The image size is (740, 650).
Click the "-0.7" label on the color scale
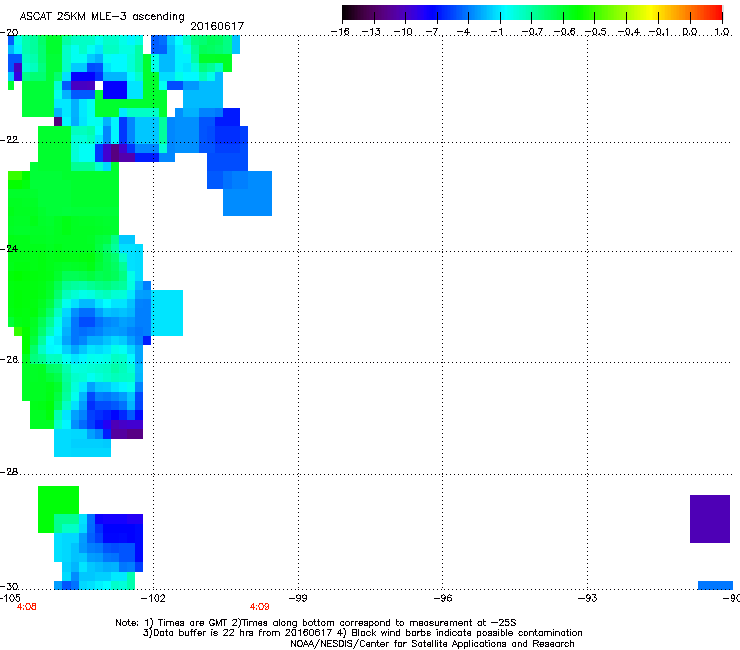point(532,32)
